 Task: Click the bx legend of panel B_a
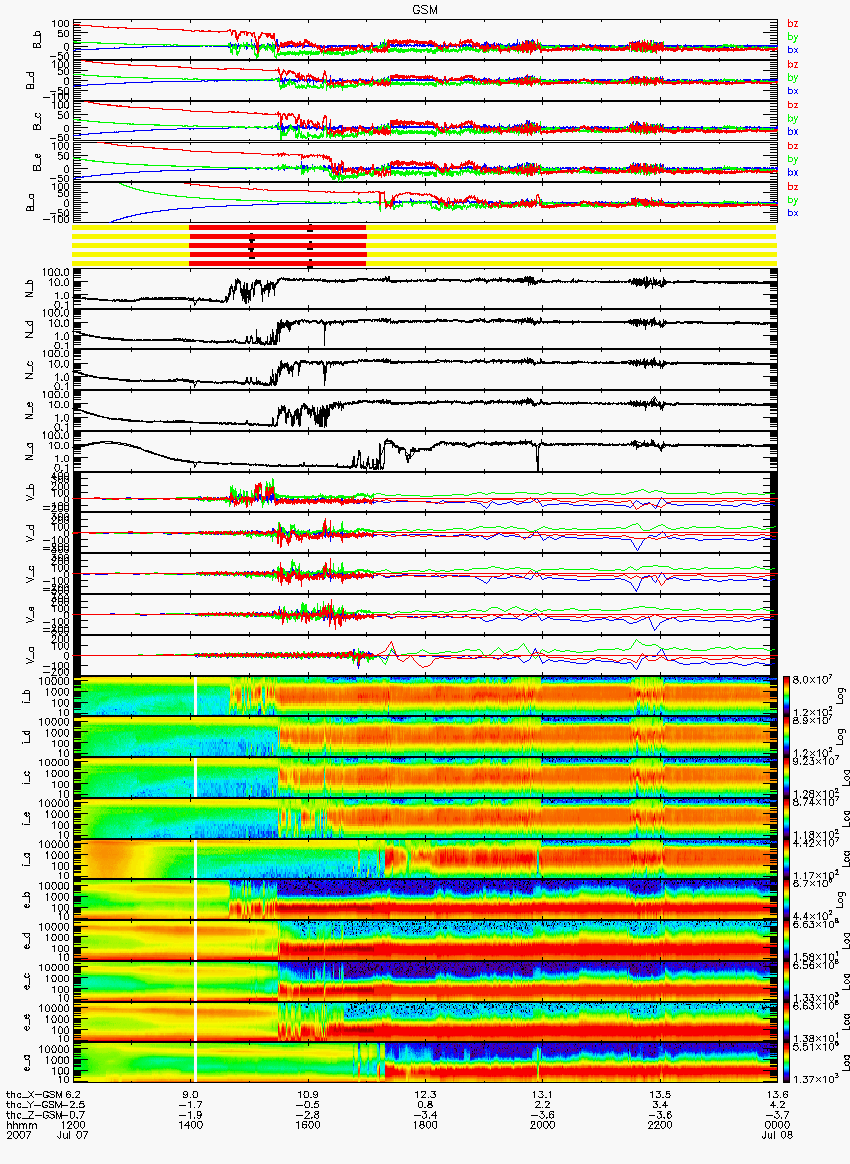point(793,213)
